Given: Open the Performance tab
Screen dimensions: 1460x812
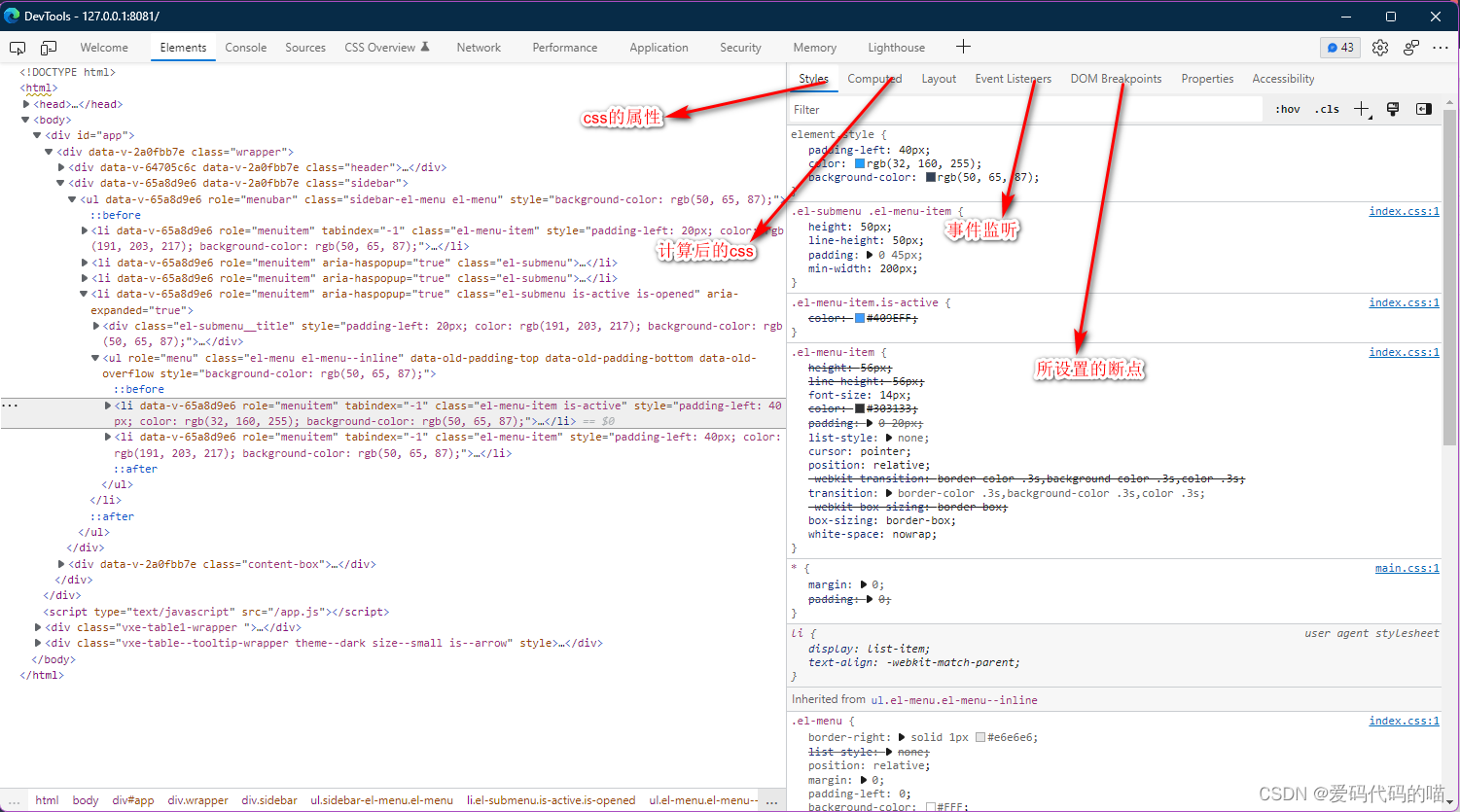Looking at the screenshot, I should [x=565, y=47].
